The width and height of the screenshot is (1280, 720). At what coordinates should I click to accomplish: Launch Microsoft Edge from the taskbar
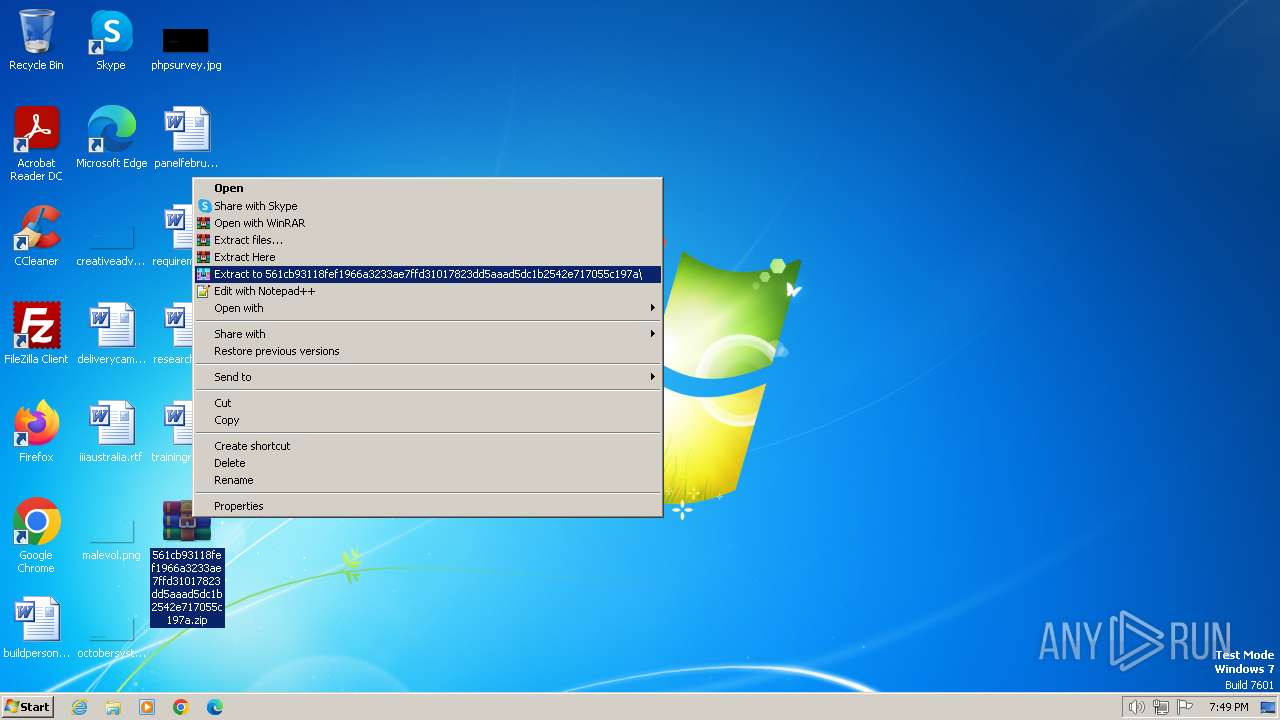tap(215, 707)
